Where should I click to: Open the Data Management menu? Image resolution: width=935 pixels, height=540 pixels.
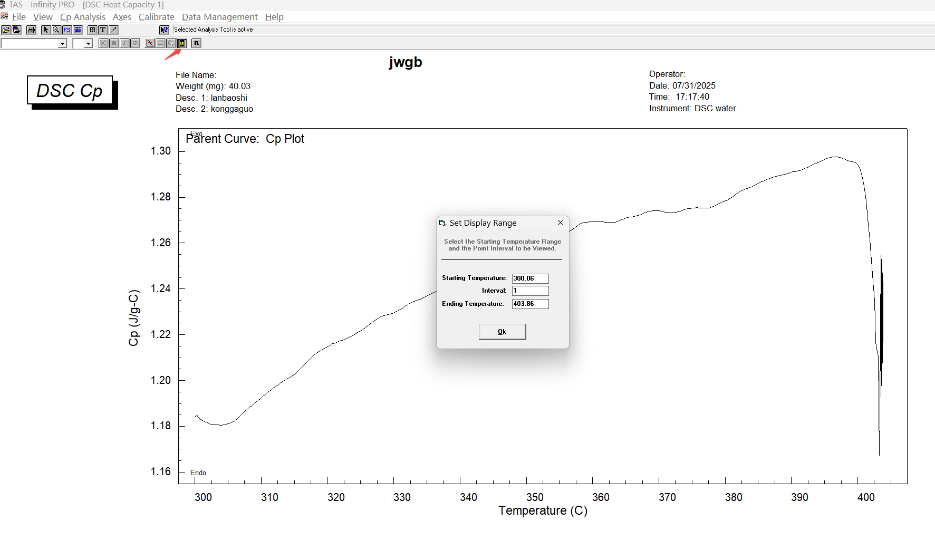click(x=219, y=17)
